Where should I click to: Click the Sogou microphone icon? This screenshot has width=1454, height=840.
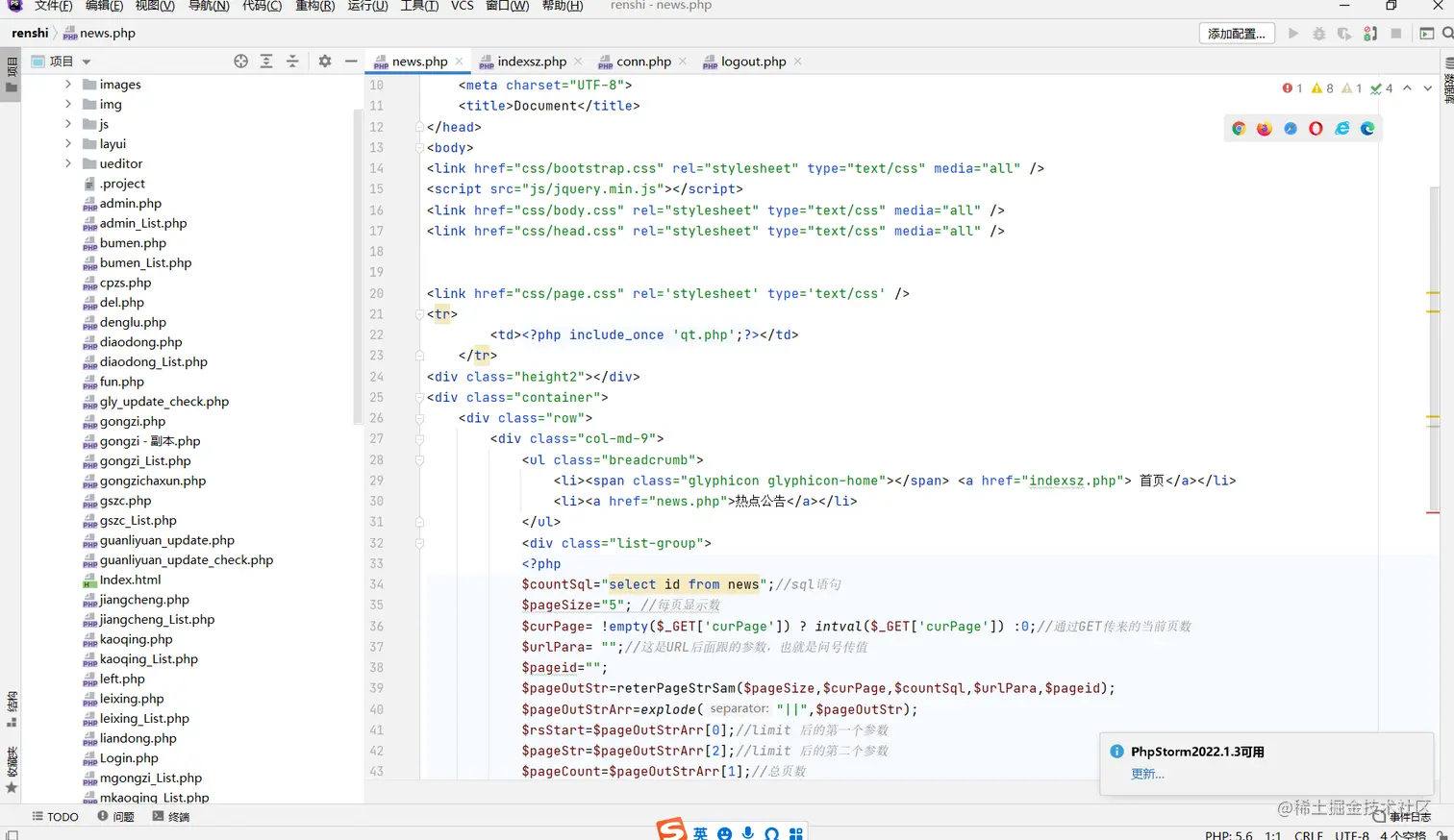[748, 833]
